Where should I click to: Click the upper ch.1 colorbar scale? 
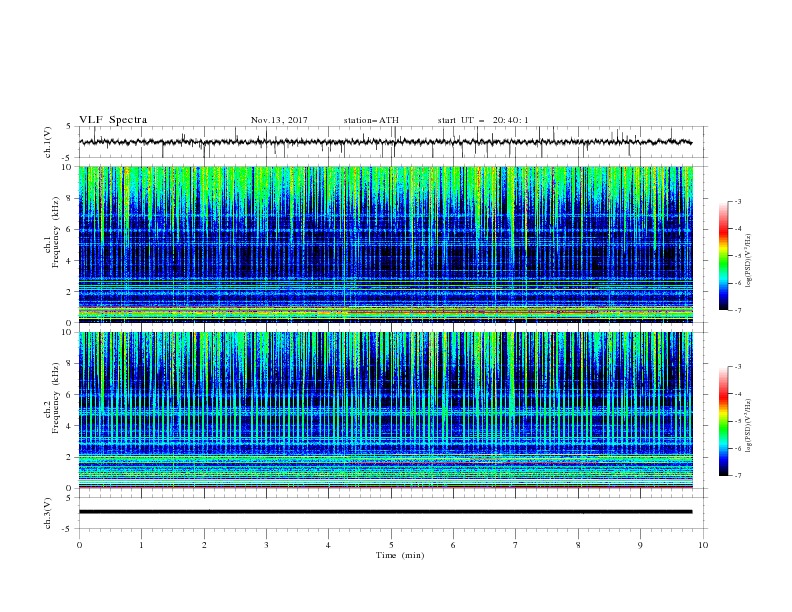click(x=724, y=256)
